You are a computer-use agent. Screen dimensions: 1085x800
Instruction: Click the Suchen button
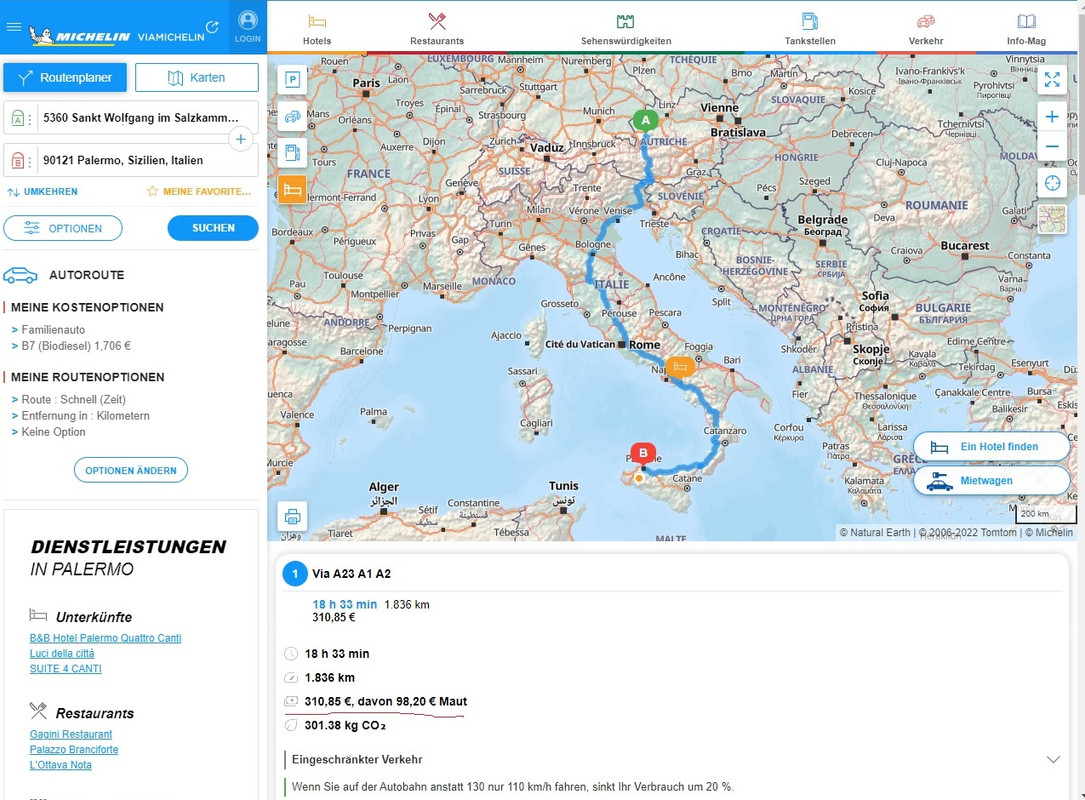(x=213, y=228)
